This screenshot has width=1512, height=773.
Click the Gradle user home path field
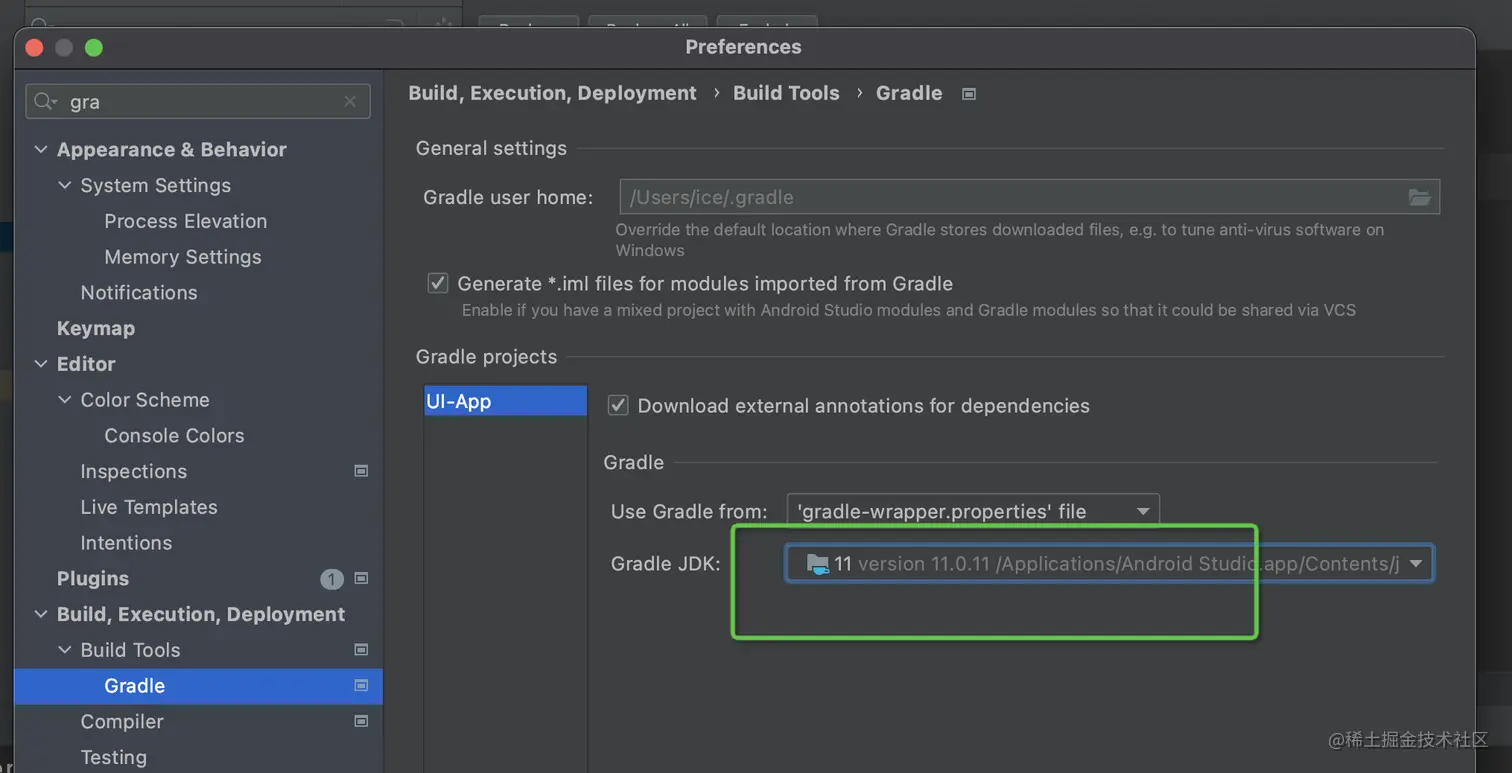click(x=1010, y=197)
